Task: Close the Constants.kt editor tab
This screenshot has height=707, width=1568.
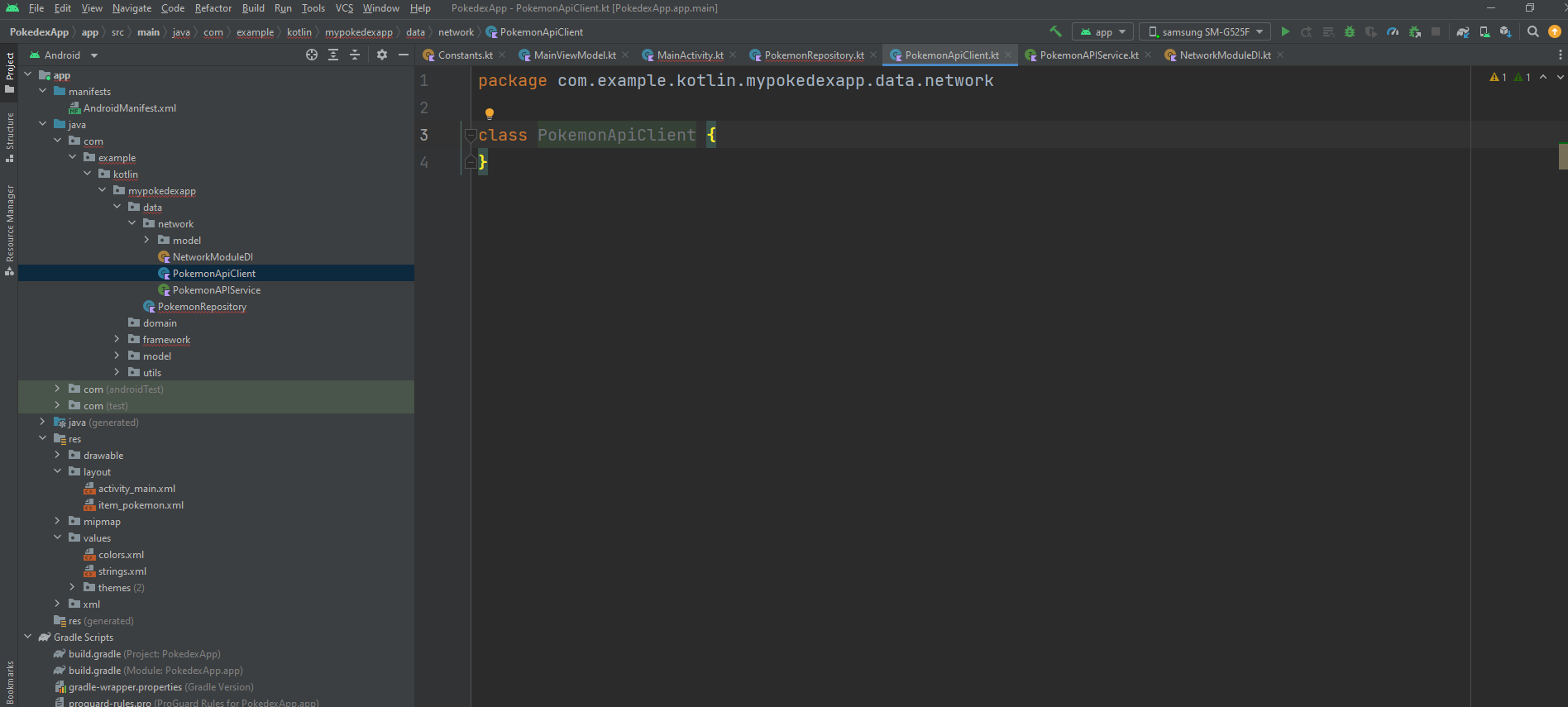Action: 502,55
